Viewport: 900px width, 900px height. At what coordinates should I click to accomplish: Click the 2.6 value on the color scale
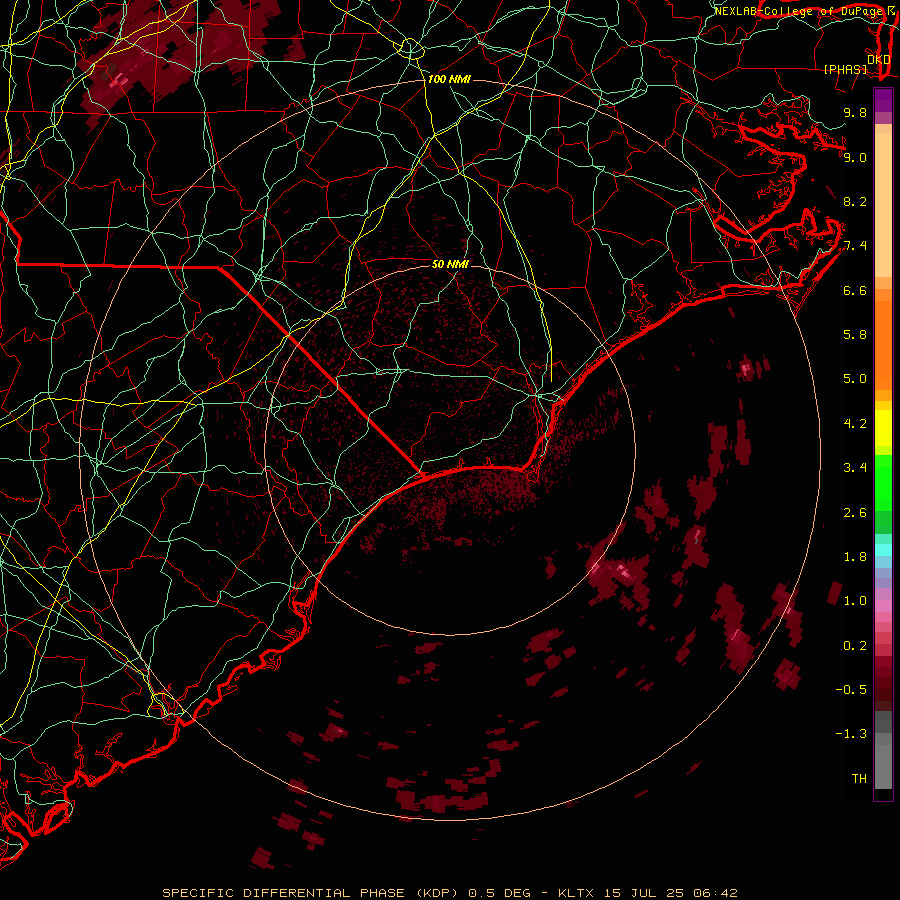click(855, 513)
